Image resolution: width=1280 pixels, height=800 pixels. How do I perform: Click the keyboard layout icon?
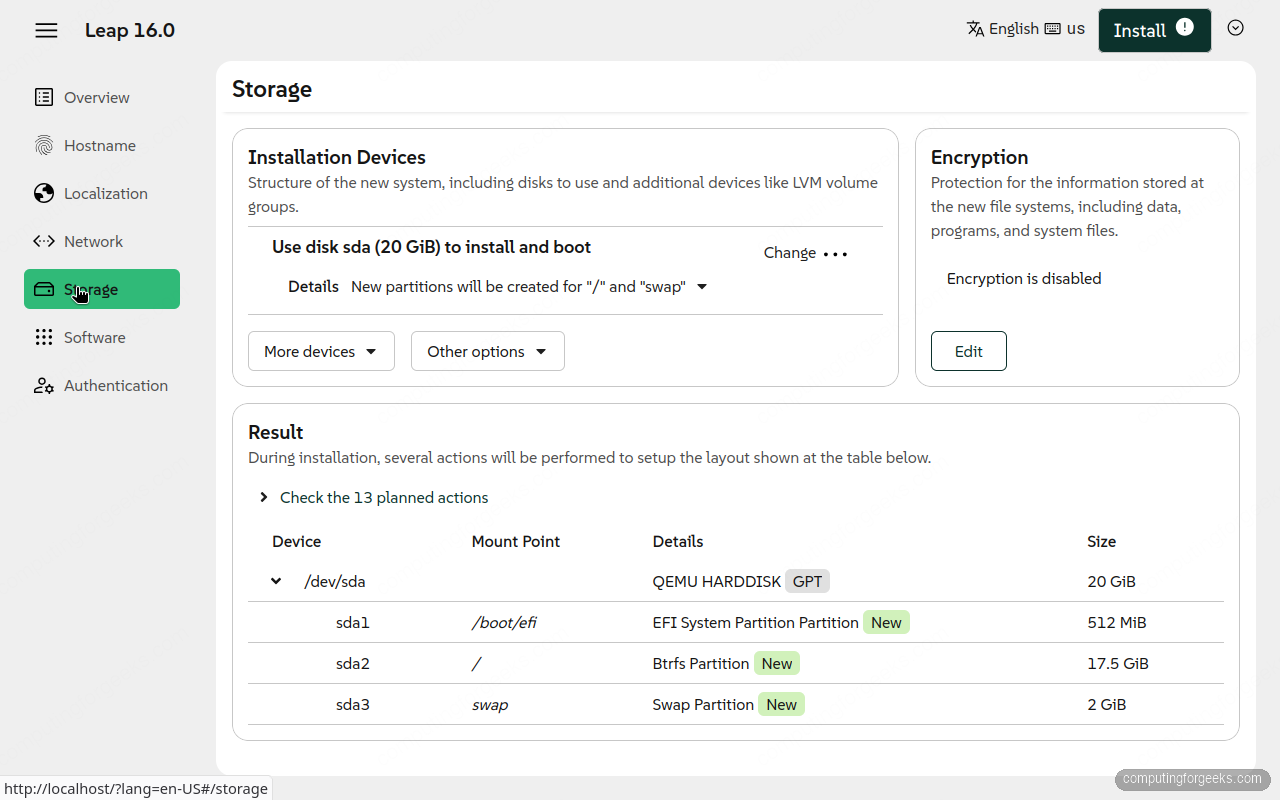coord(1052,29)
